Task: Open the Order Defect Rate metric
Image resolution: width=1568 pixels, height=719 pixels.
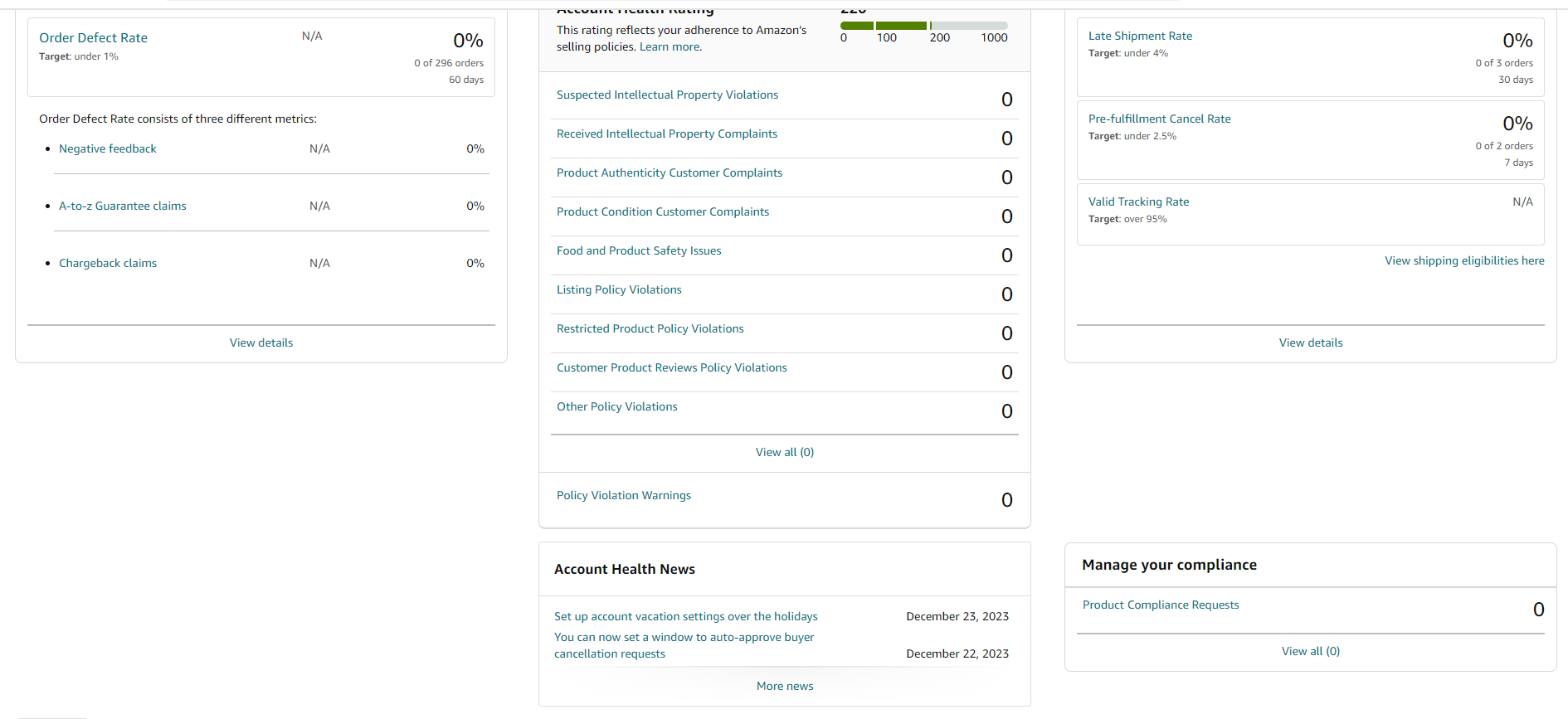Action: 93,38
